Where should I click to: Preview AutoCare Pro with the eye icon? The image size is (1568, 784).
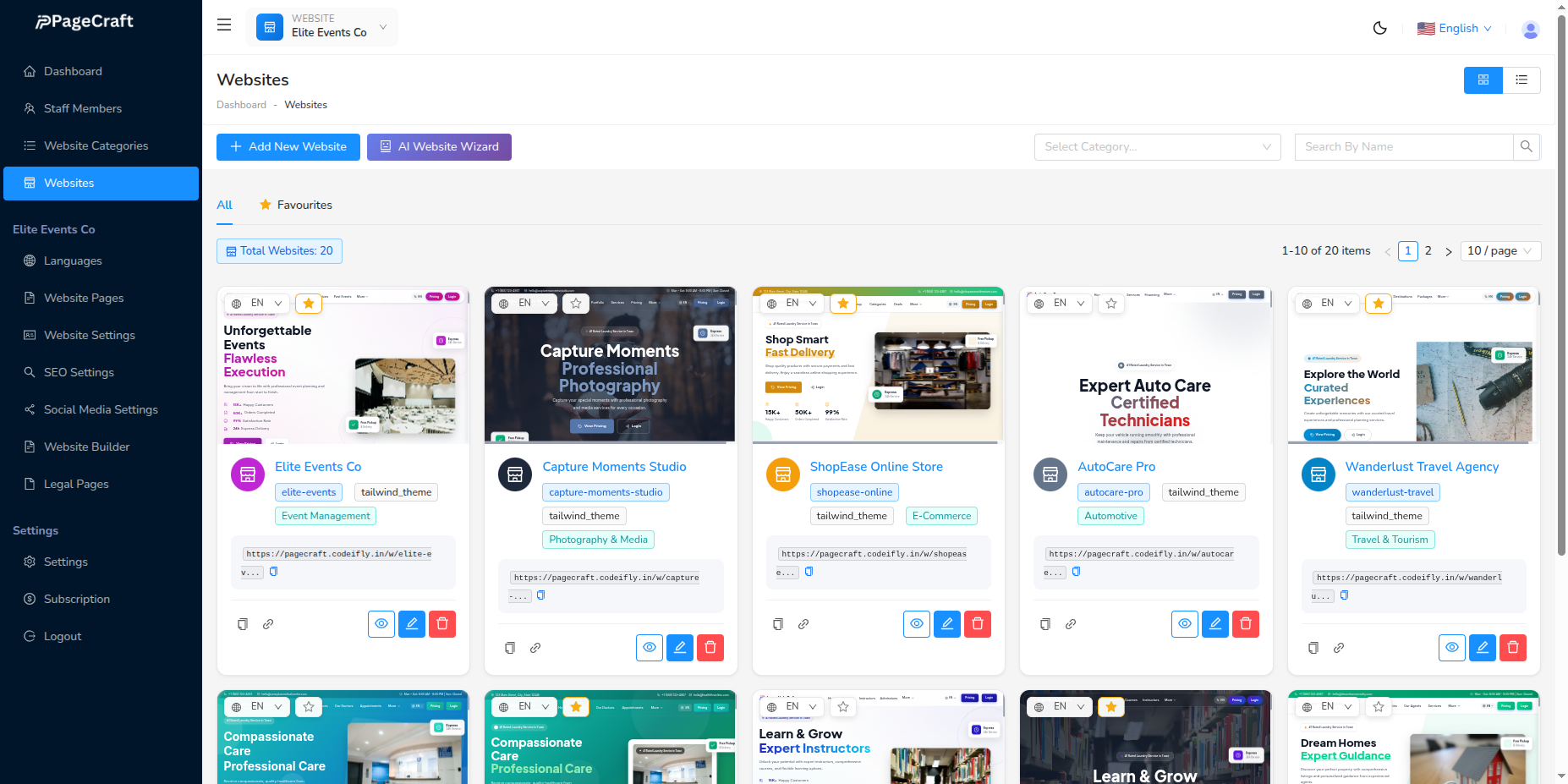1184,623
